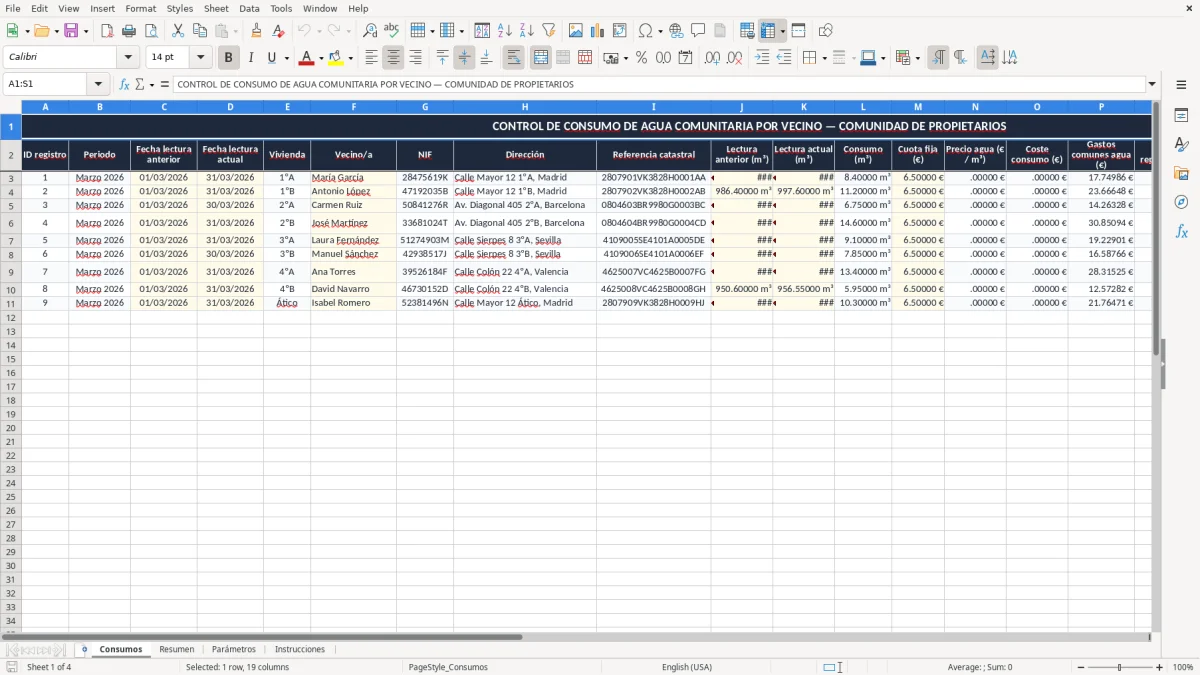This screenshot has width=1200, height=675.
Task: Export directly as PDF
Action: (107, 31)
